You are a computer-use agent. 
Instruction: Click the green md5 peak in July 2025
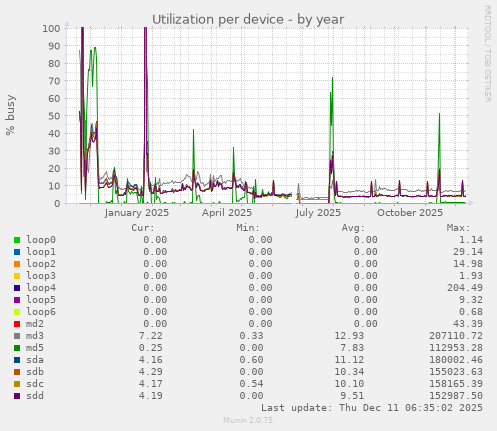click(332, 78)
